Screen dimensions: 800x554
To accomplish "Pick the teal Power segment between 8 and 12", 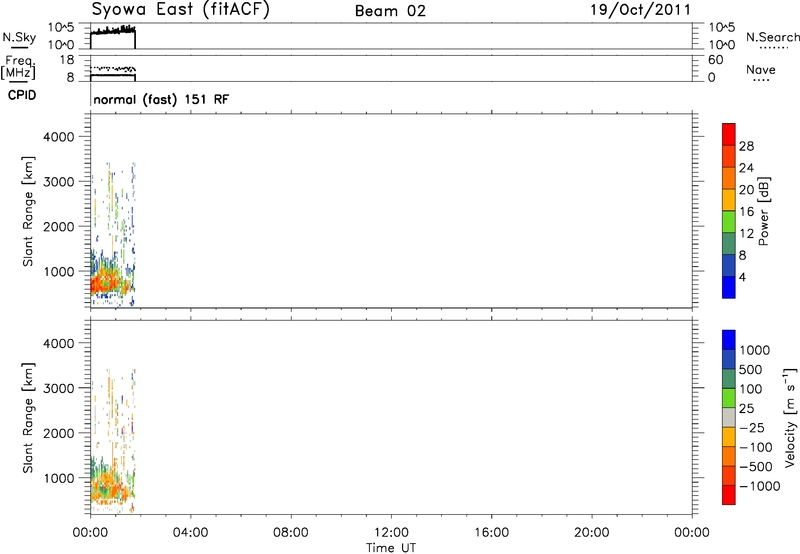I will pyautogui.click(x=729, y=243).
